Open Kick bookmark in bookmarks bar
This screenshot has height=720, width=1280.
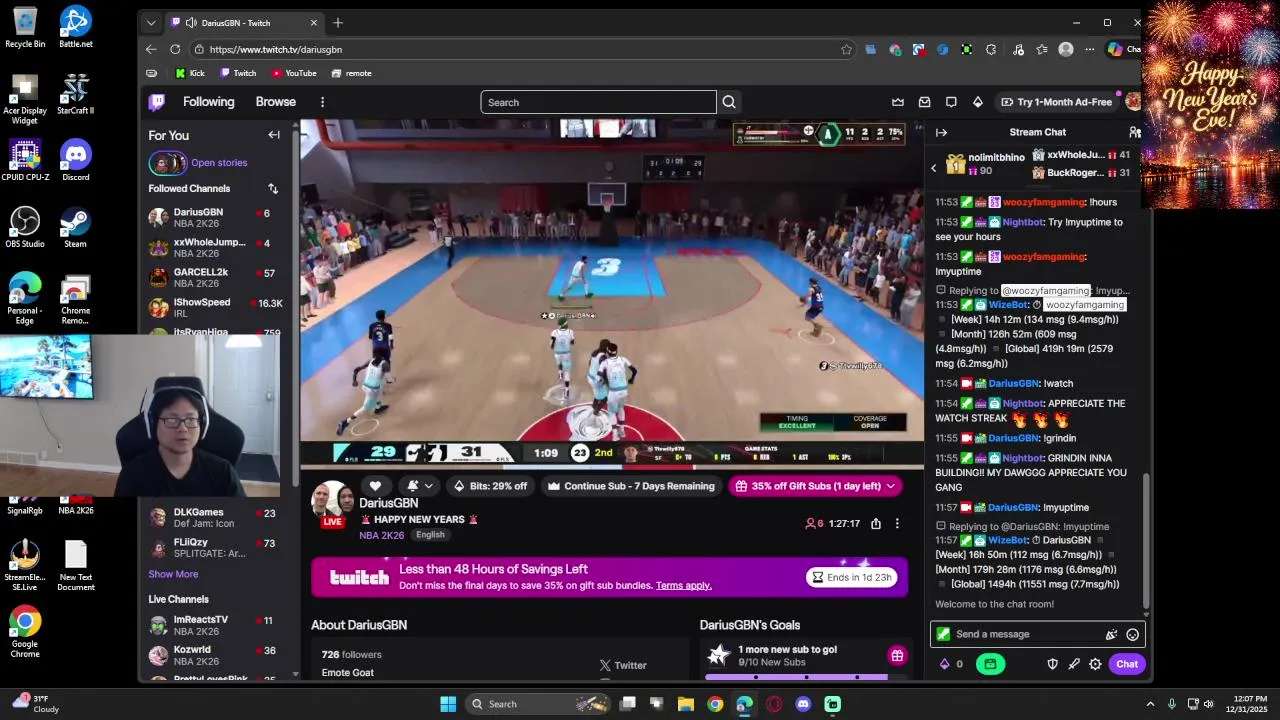click(x=190, y=73)
